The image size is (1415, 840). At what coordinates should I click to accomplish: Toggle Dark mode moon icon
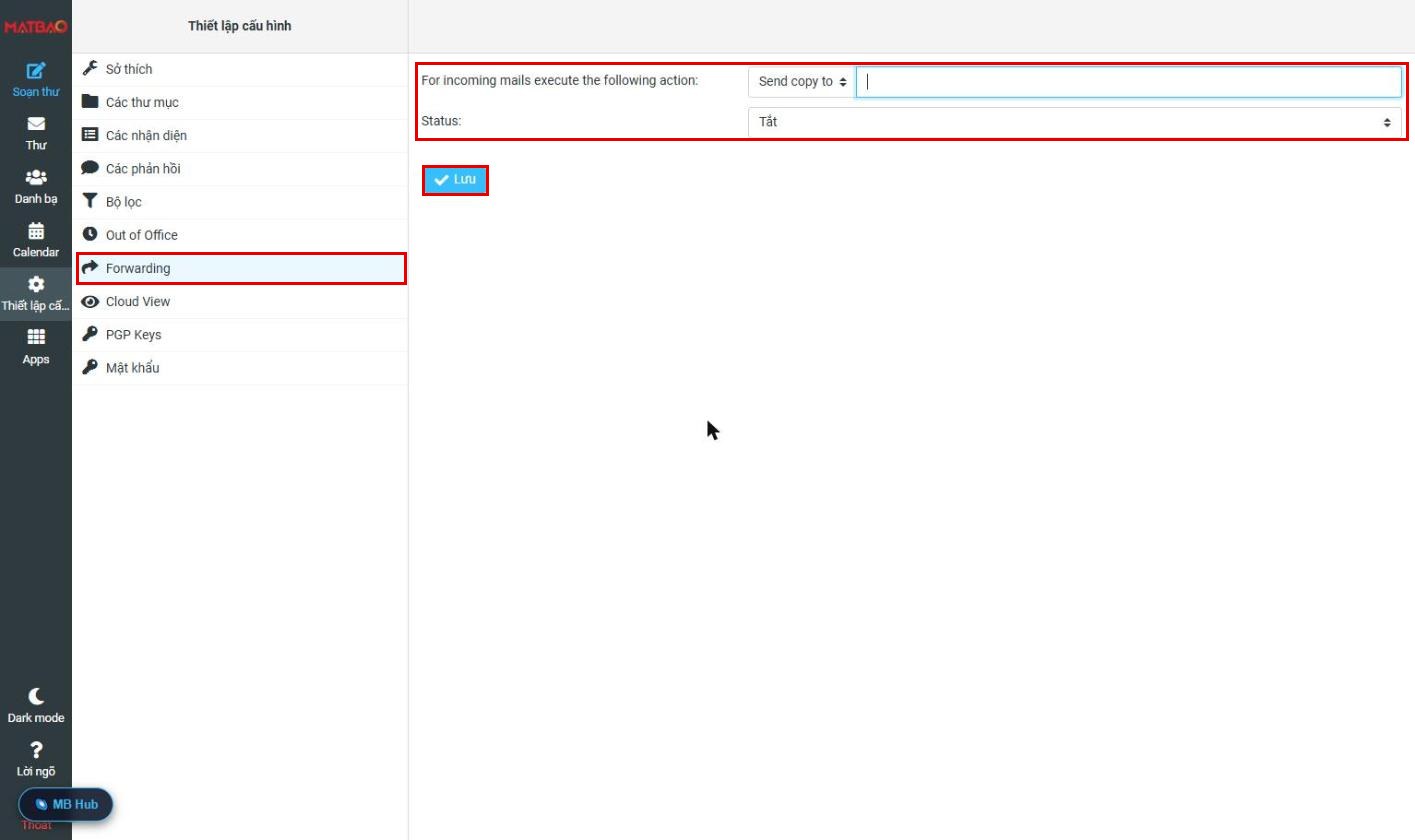(x=36, y=696)
